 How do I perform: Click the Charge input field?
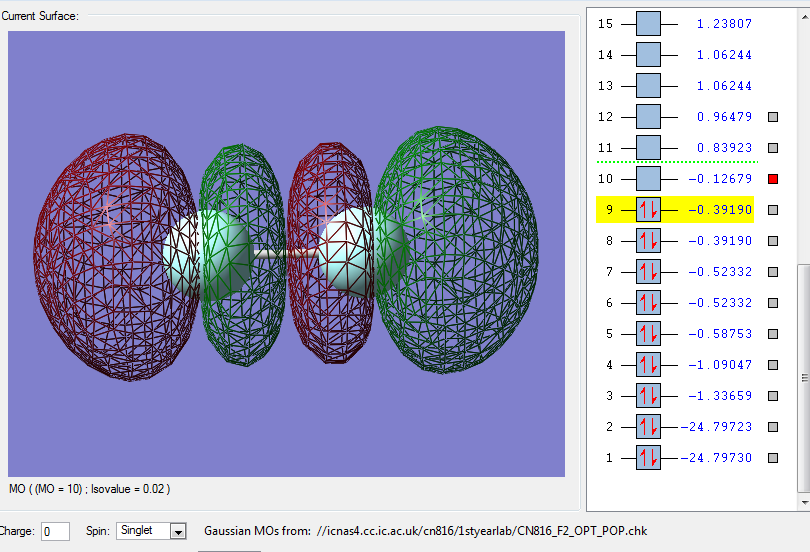55,531
